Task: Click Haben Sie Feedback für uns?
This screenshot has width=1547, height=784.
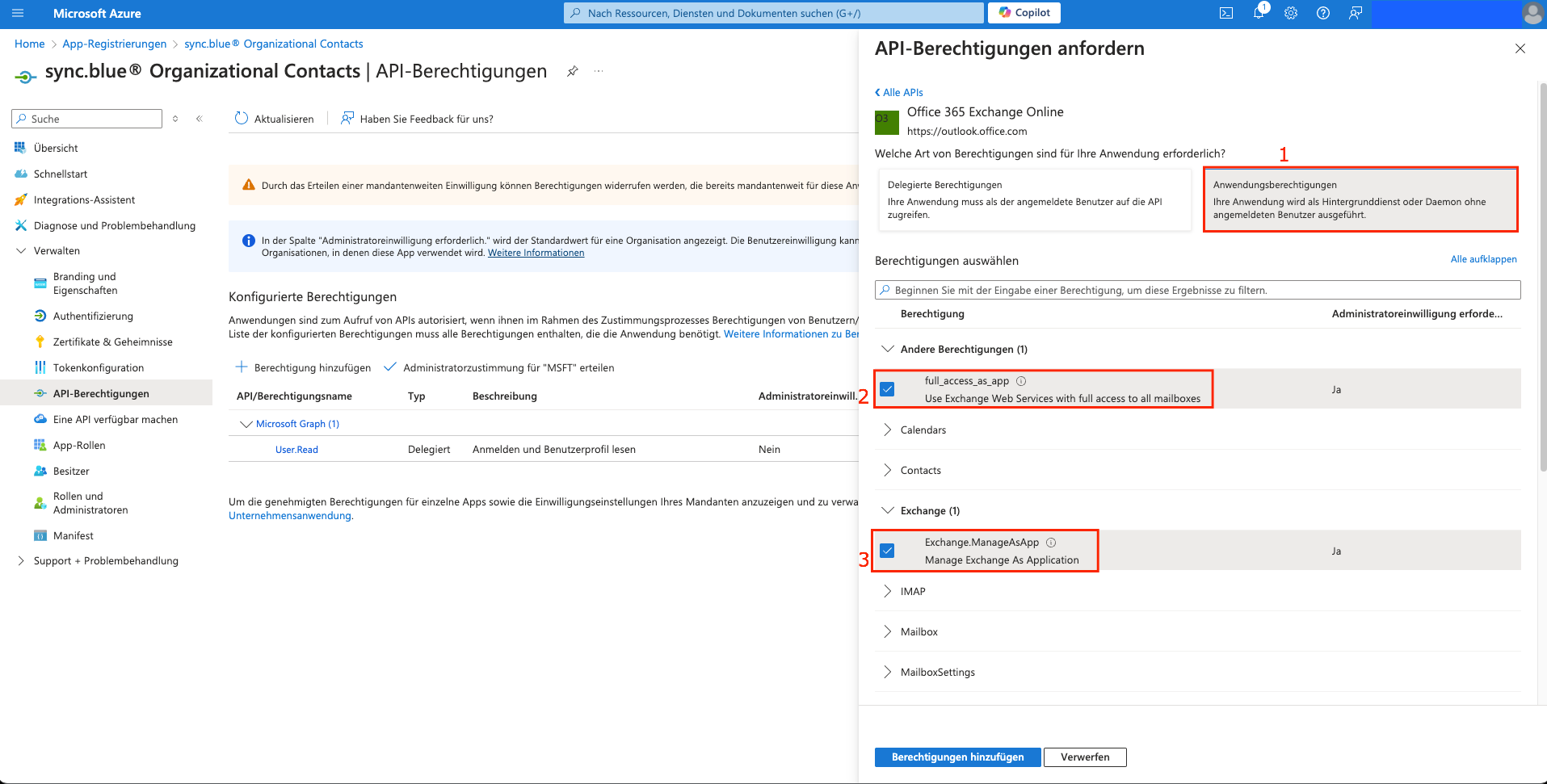Action: click(x=417, y=119)
